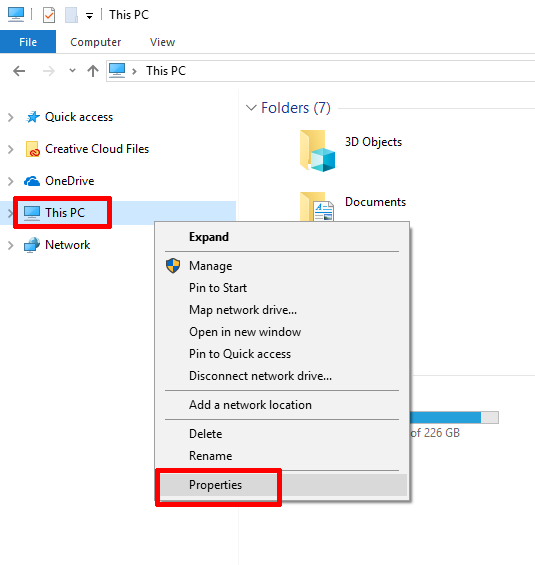Collapse the Folders (7) section
The width and height of the screenshot is (535, 565).
tap(251, 108)
